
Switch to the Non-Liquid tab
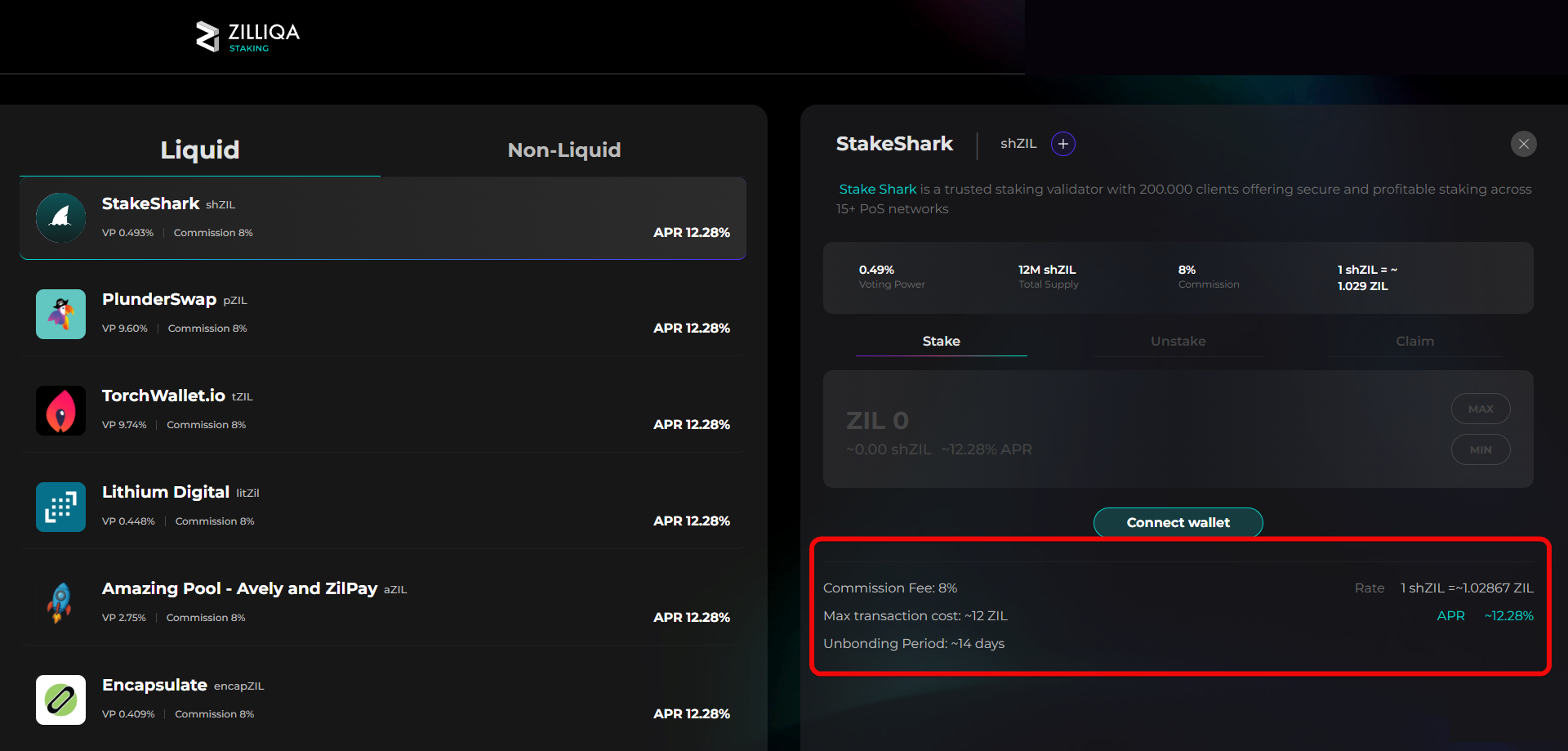pos(563,150)
